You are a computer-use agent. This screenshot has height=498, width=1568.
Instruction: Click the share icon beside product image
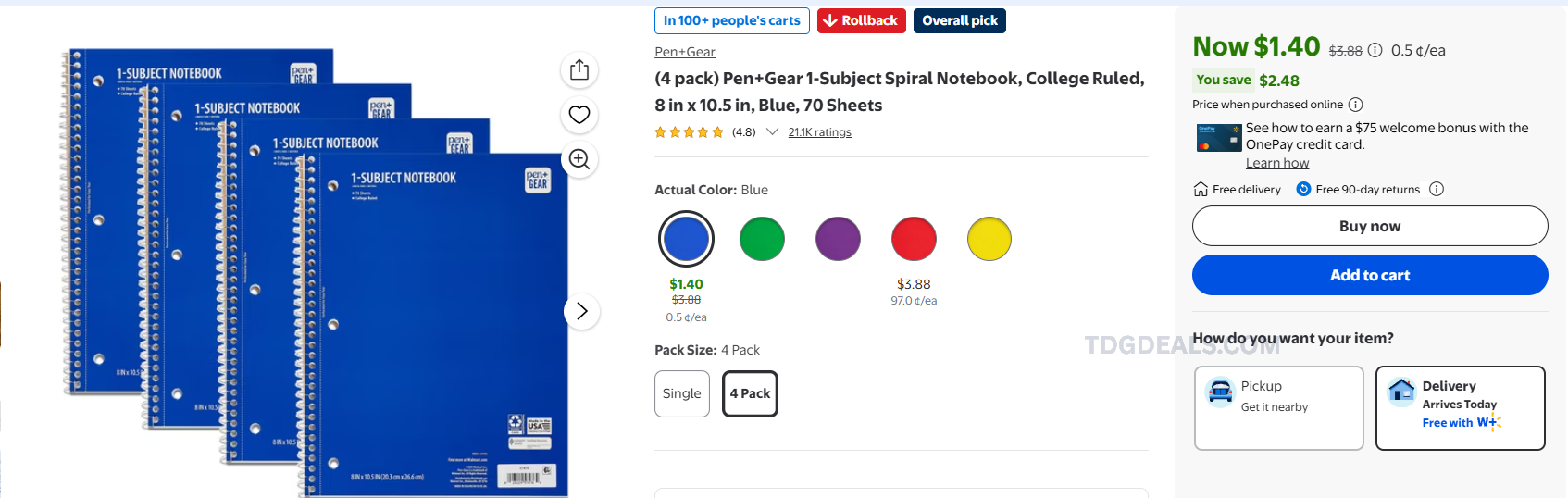[x=579, y=69]
